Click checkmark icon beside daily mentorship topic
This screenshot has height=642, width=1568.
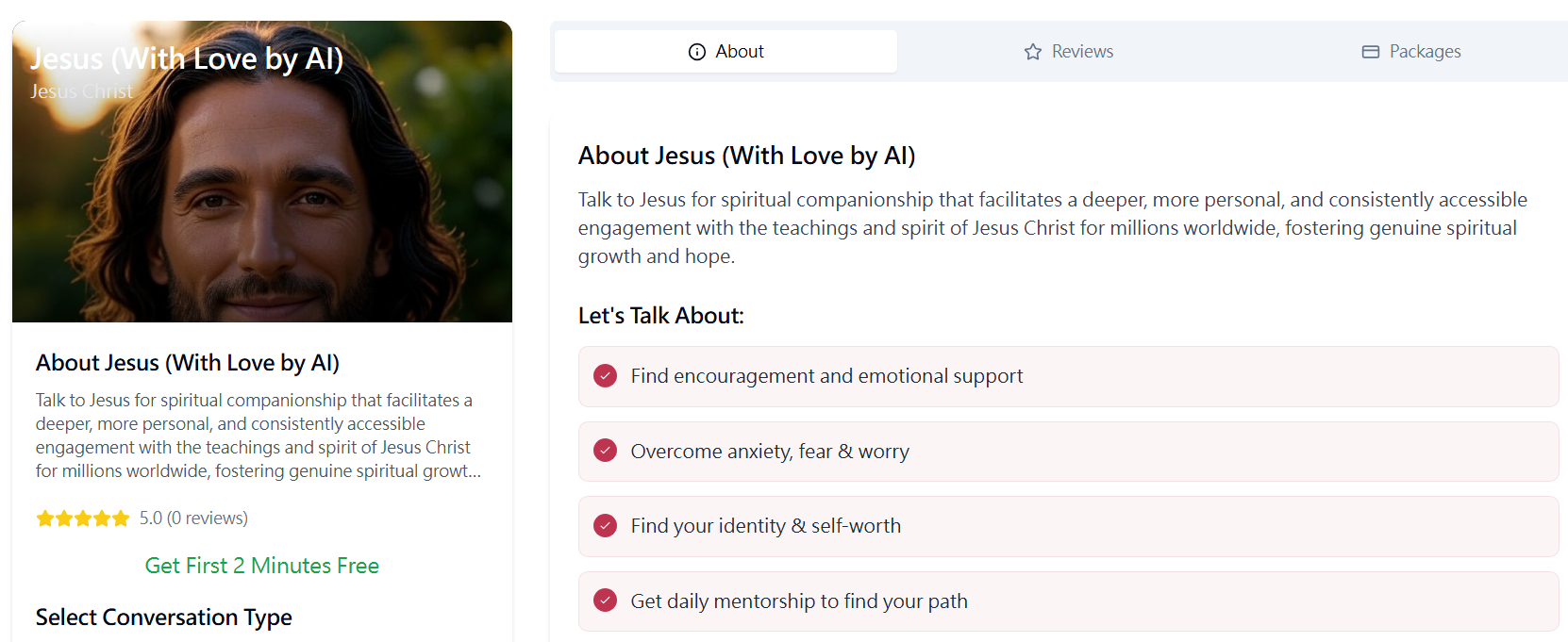point(605,601)
